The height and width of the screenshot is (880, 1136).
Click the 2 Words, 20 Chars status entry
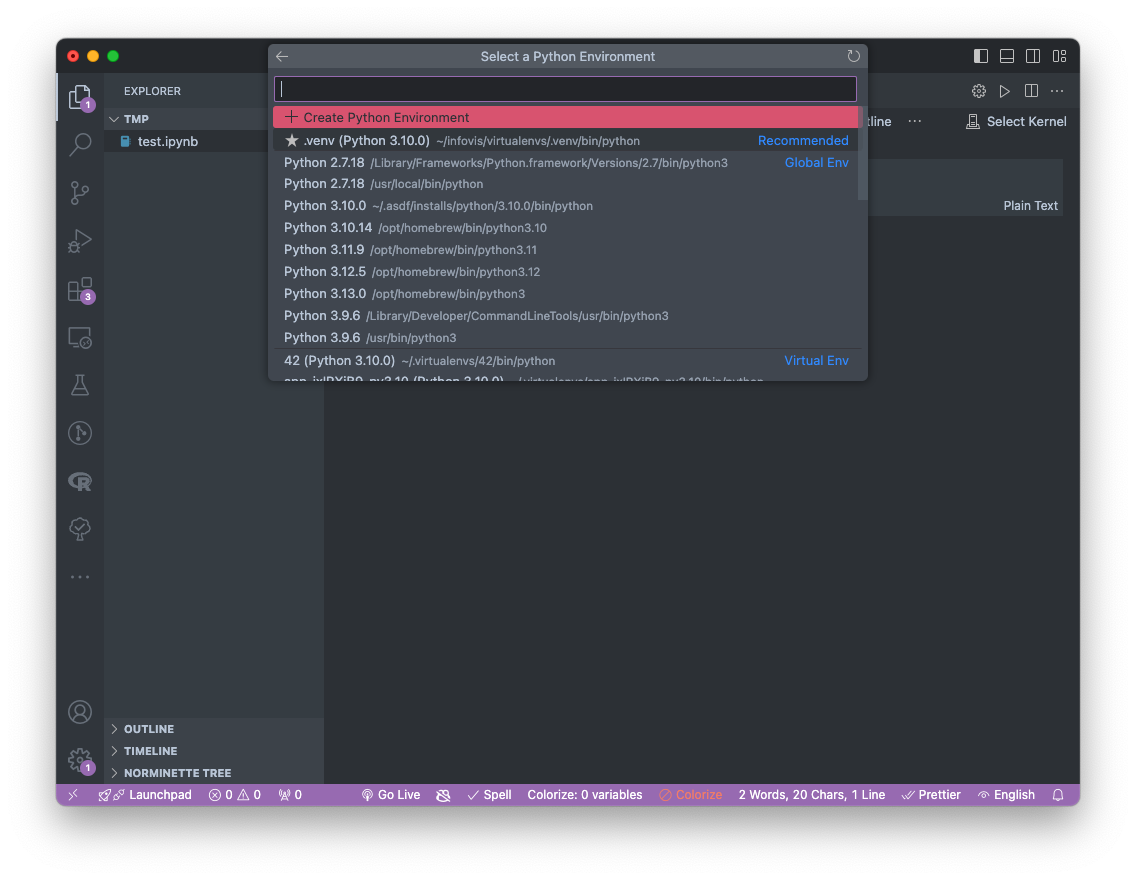pyautogui.click(x=811, y=795)
